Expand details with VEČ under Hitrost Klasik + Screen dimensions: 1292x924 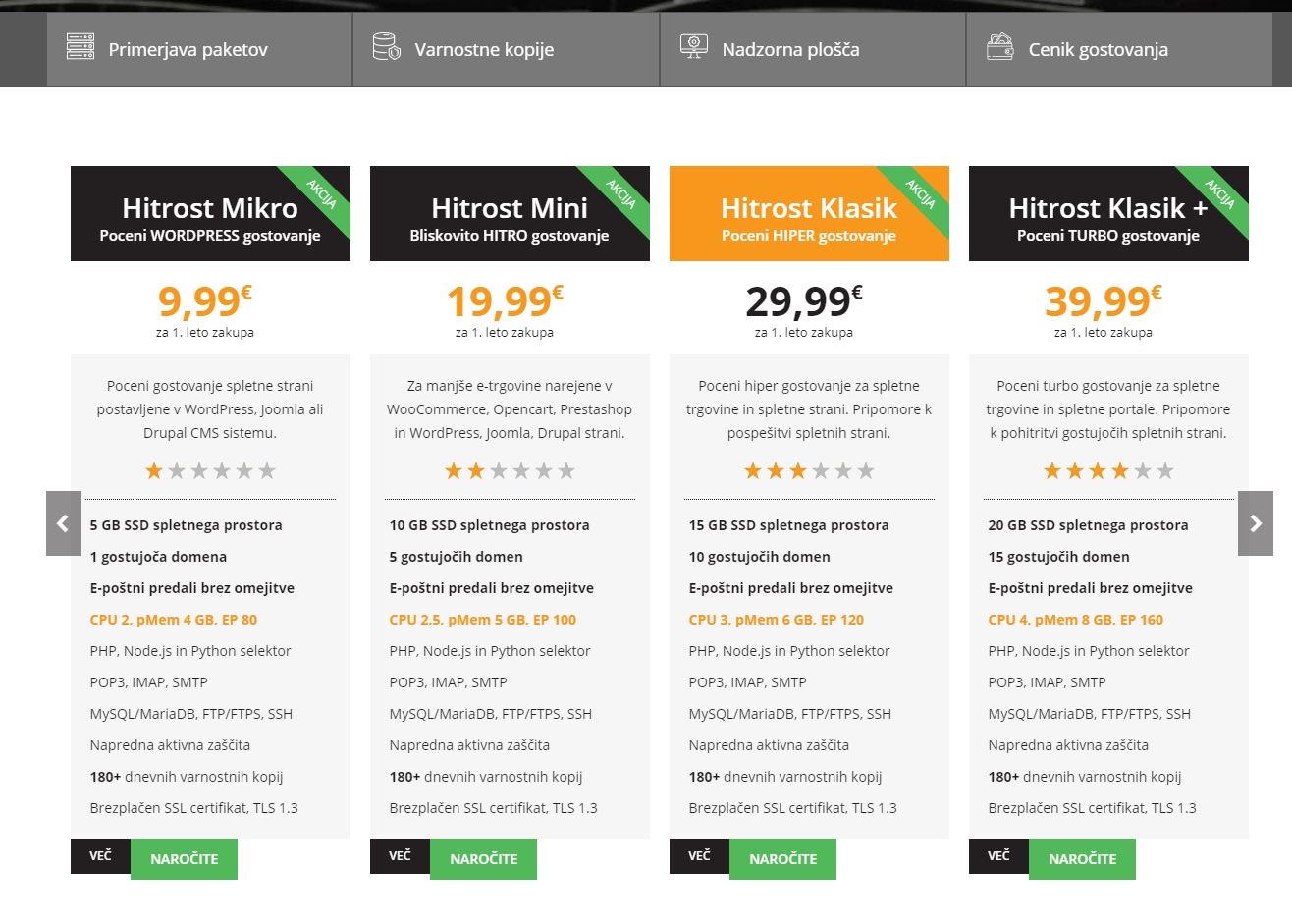coord(998,856)
